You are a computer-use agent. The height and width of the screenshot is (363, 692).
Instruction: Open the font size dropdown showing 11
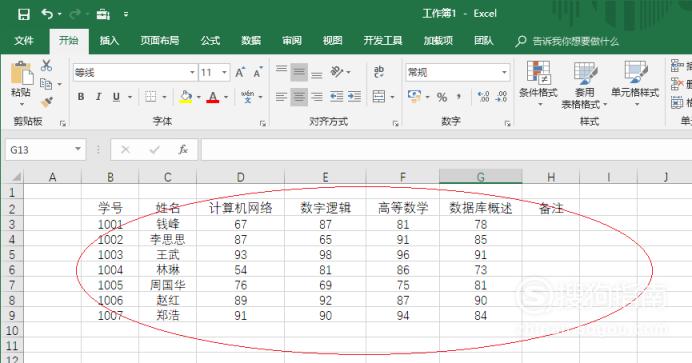click(224, 72)
